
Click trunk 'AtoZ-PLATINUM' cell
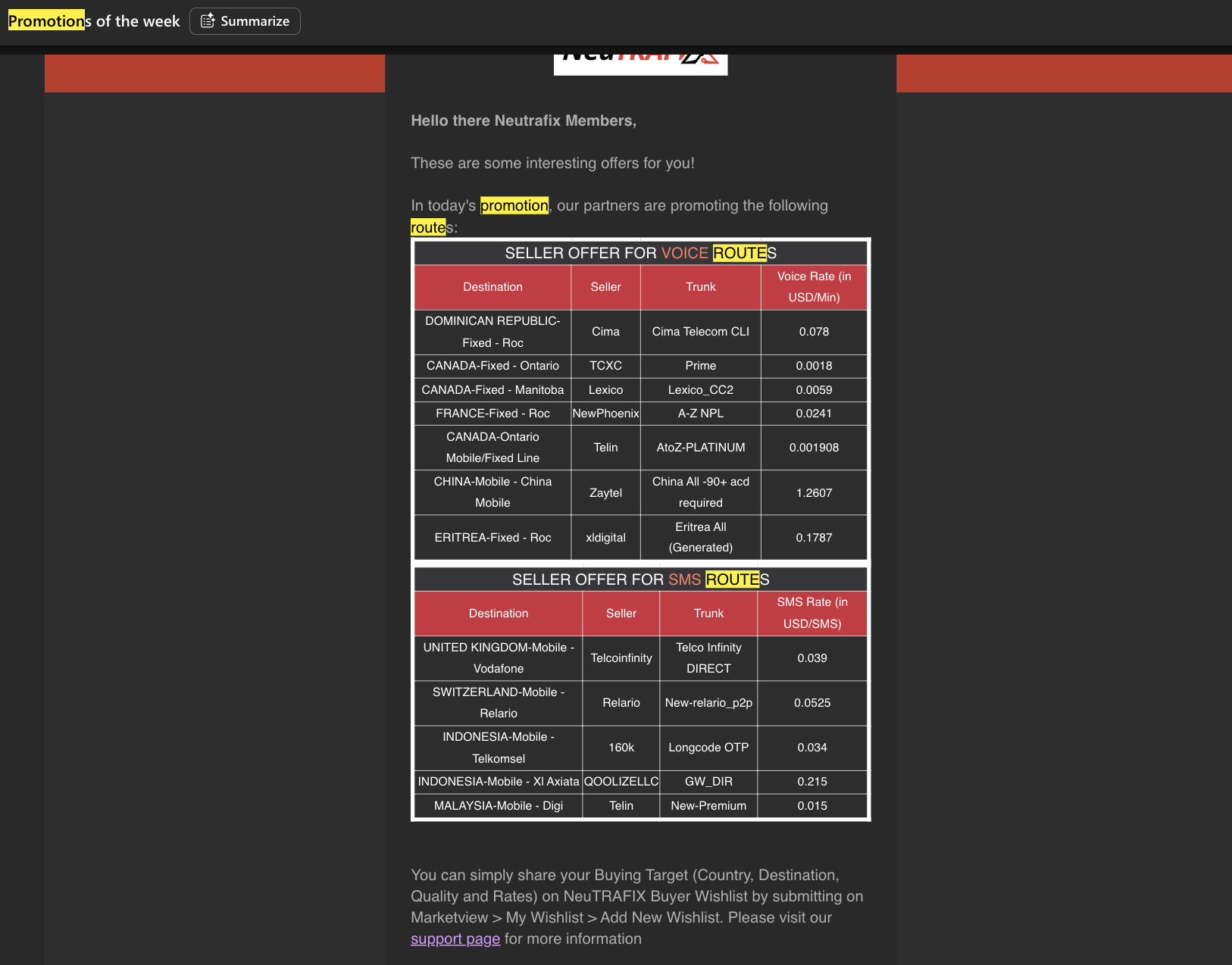pos(701,448)
